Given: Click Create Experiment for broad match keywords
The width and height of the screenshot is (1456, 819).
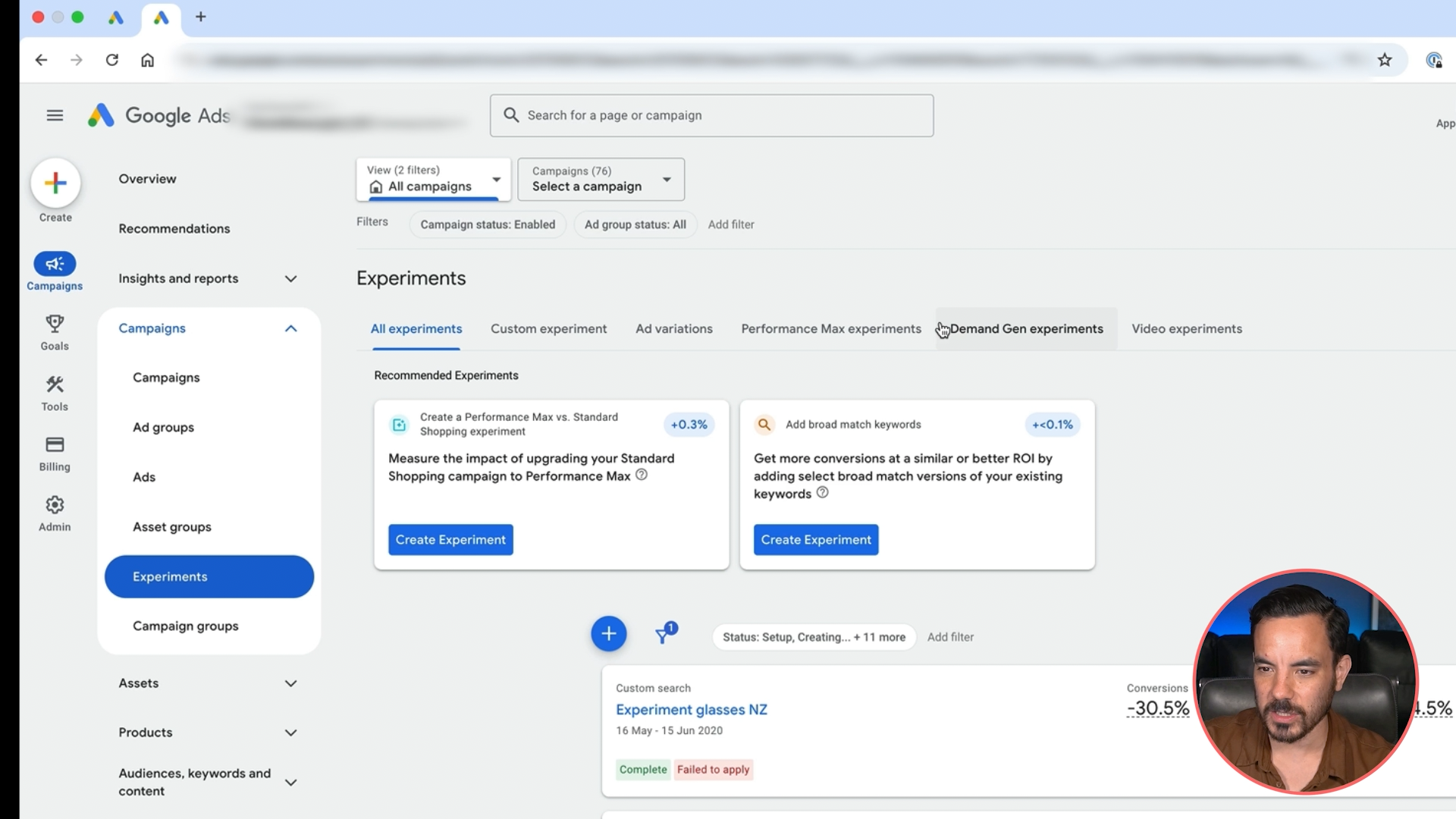Looking at the screenshot, I should (x=815, y=540).
